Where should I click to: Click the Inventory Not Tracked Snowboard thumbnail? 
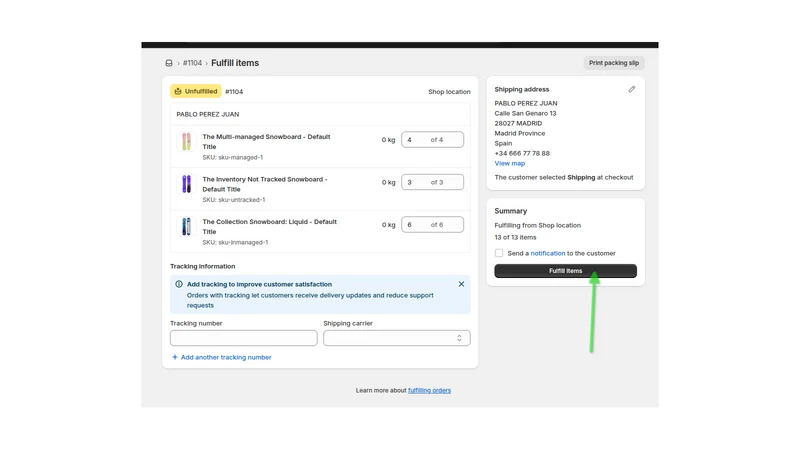pos(186,184)
